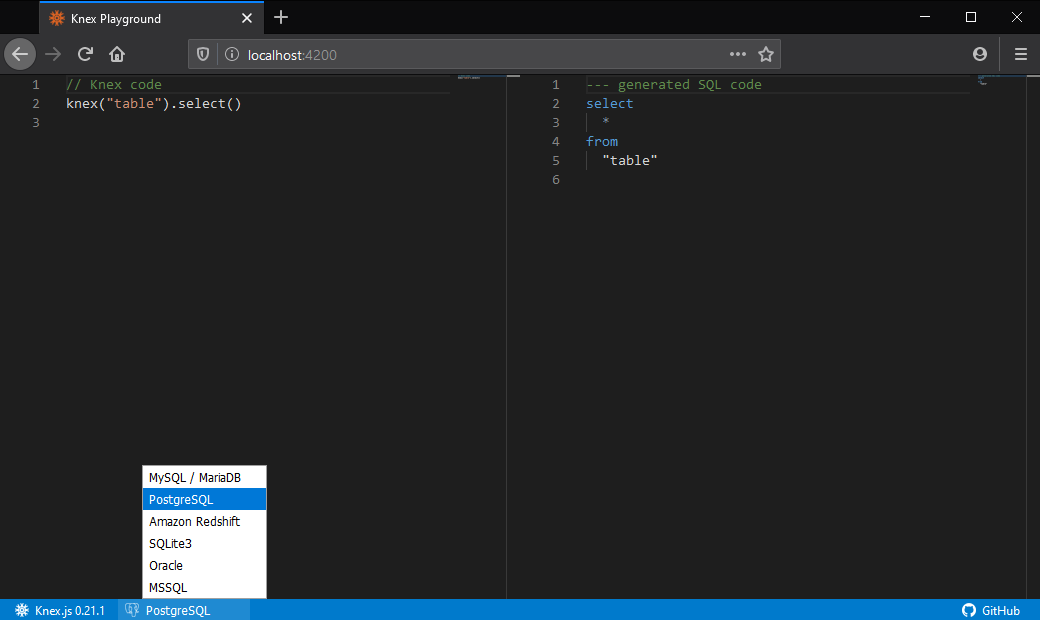Click the '--- generated SQL code' comment
Screen dimensions: 1040x620
click(x=674, y=84)
